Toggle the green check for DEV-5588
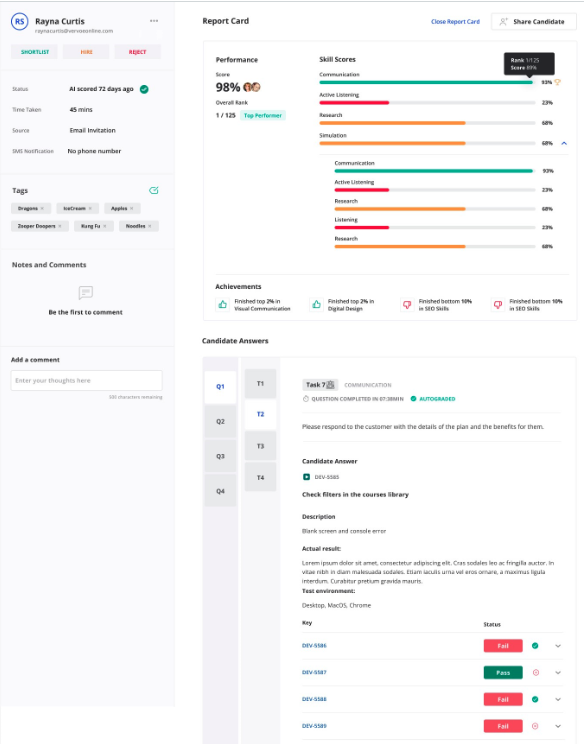The height and width of the screenshot is (744, 584). pyautogui.click(x=535, y=699)
